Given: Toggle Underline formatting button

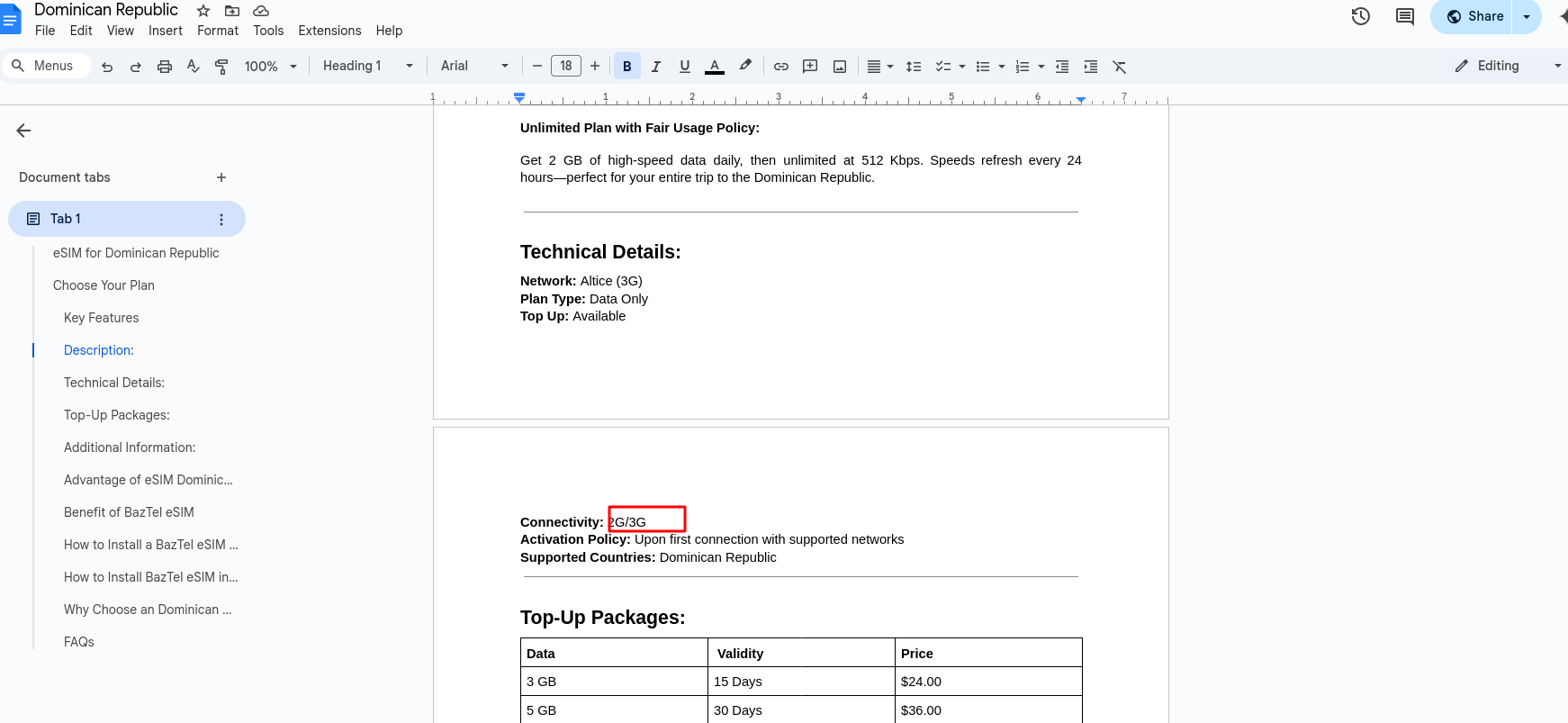Looking at the screenshot, I should (x=685, y=67).
